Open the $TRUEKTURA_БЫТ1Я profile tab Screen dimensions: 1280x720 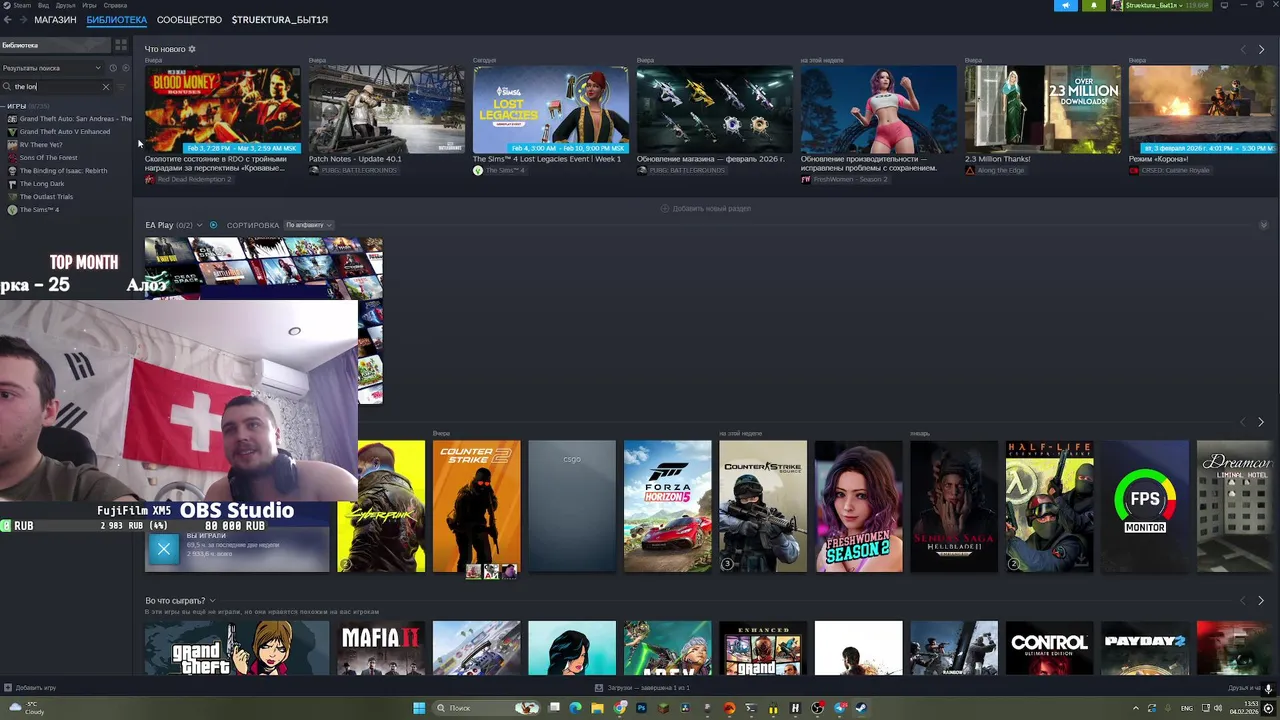pyautogui.click(x=279, y=20)
